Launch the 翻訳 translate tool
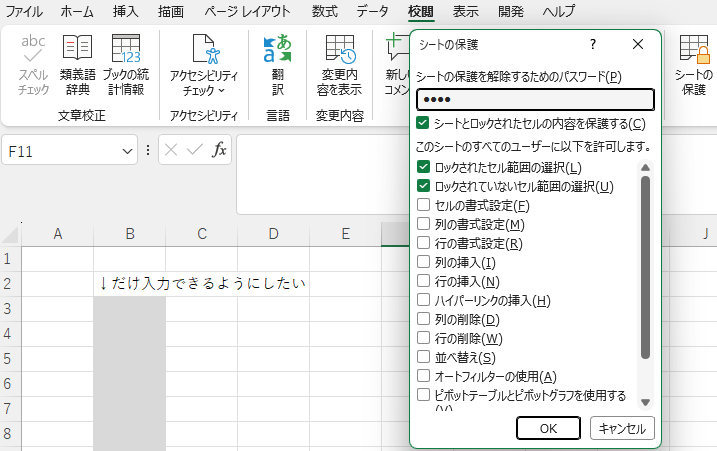This screenshot has height=451, width=717. tap(278, 65)
